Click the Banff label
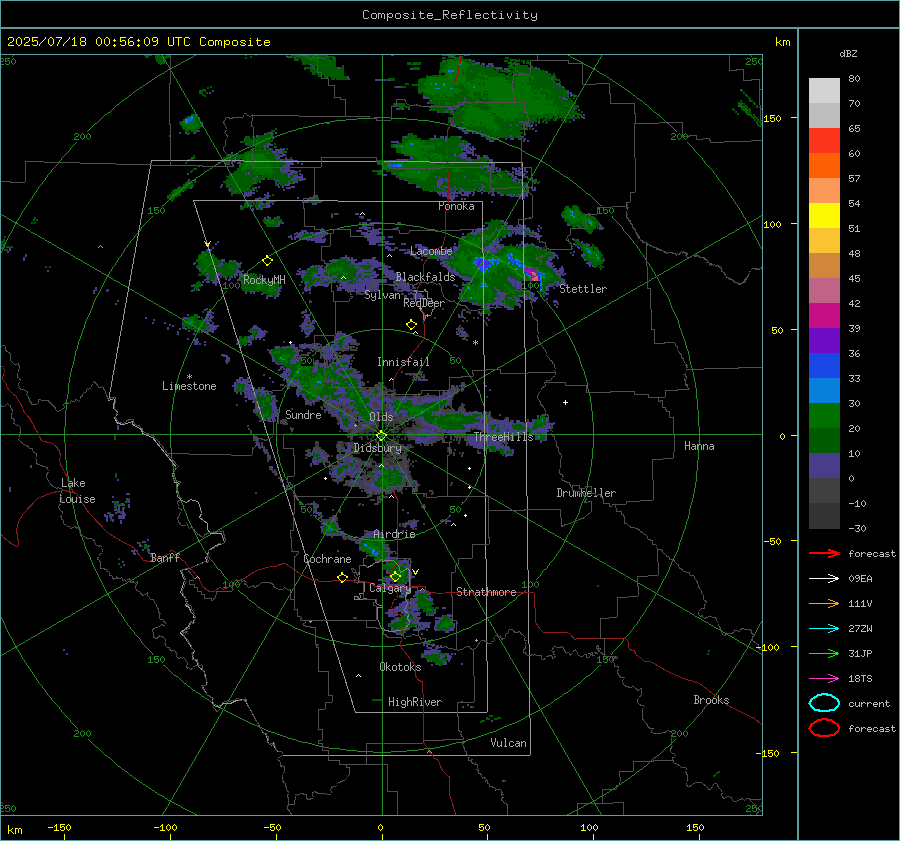 [x=165, y=557]
